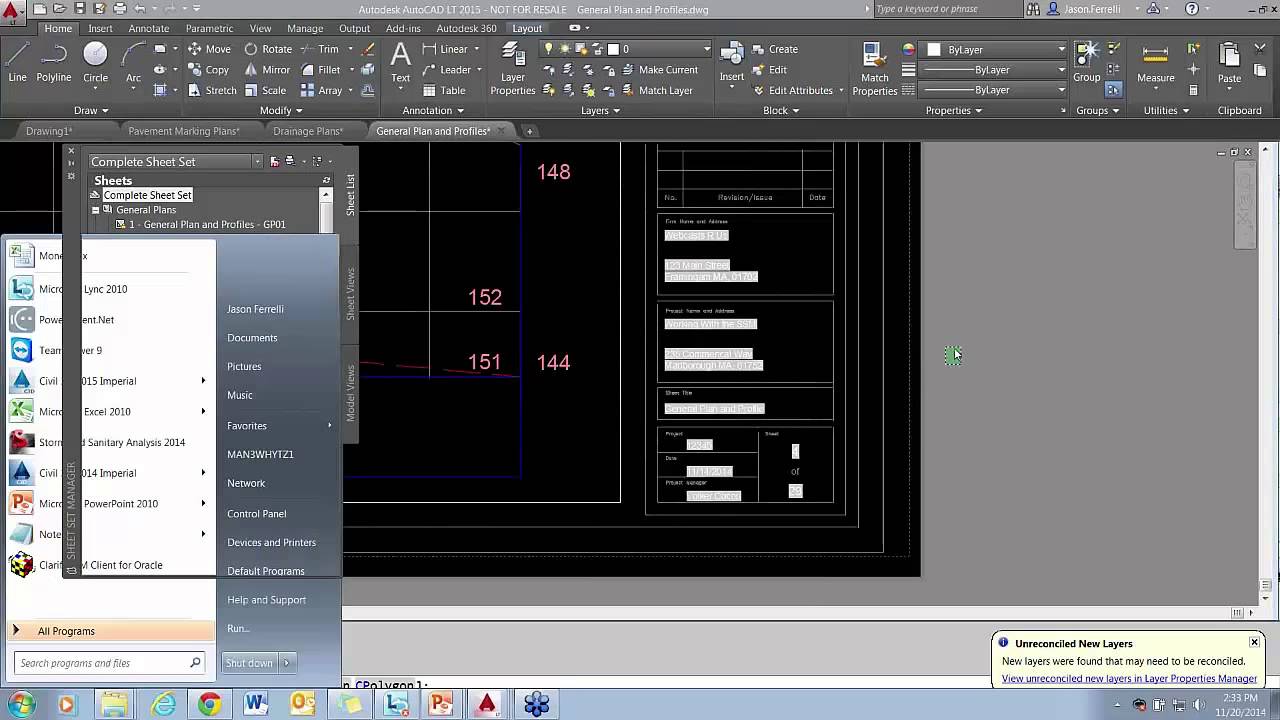Image resolution: width=1280 pixels, height=720 pixels.
Task: Open Complete Sheet Set dropdown
Action: click(x=258, y=161)
